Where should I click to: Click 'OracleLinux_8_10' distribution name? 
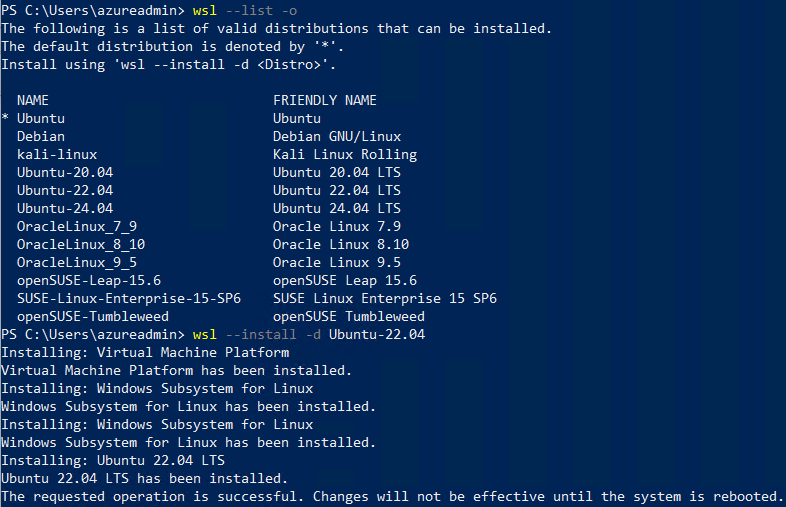tap(81, 244)
